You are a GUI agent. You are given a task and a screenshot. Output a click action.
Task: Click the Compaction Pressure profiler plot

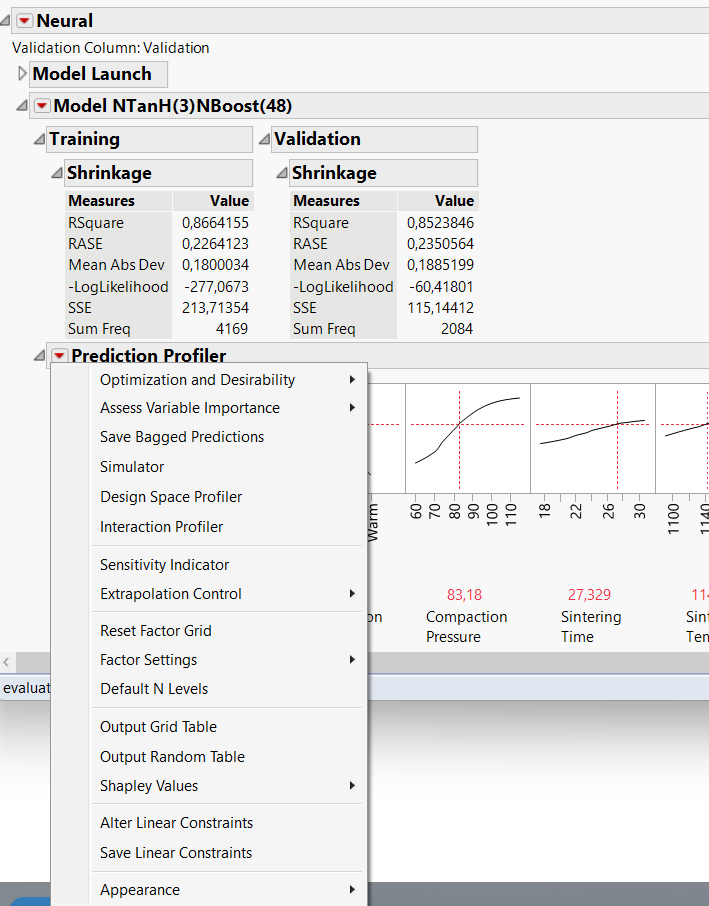[x=468, y=438]
